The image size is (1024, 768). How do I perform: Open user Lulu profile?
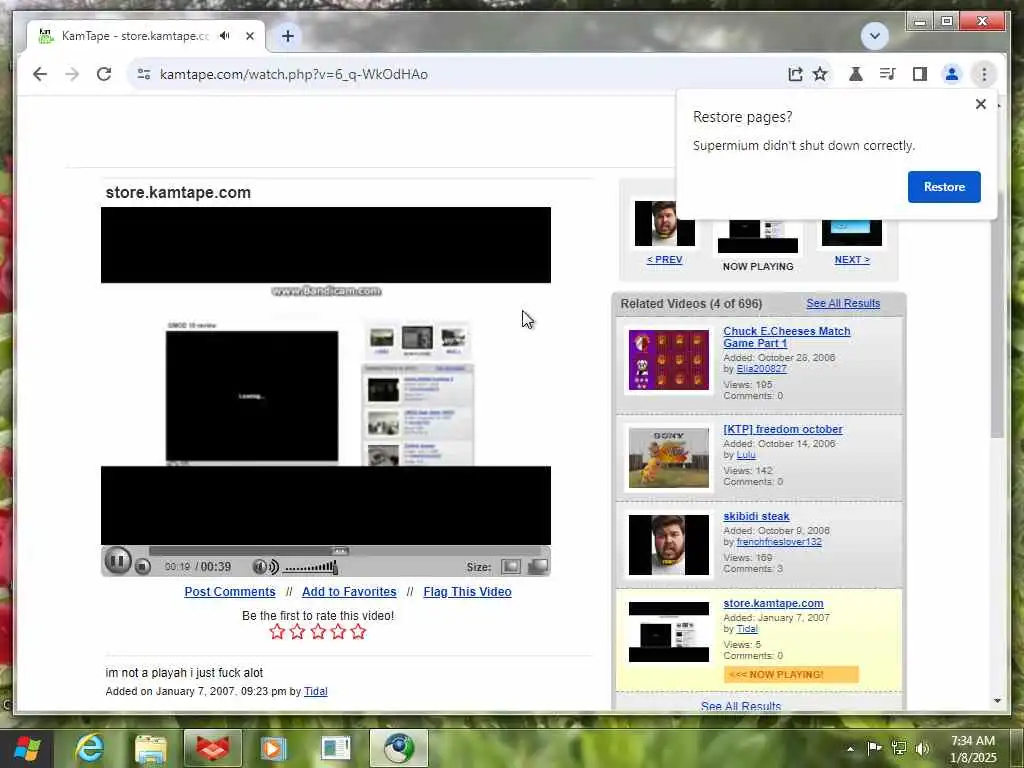[746, 455]
